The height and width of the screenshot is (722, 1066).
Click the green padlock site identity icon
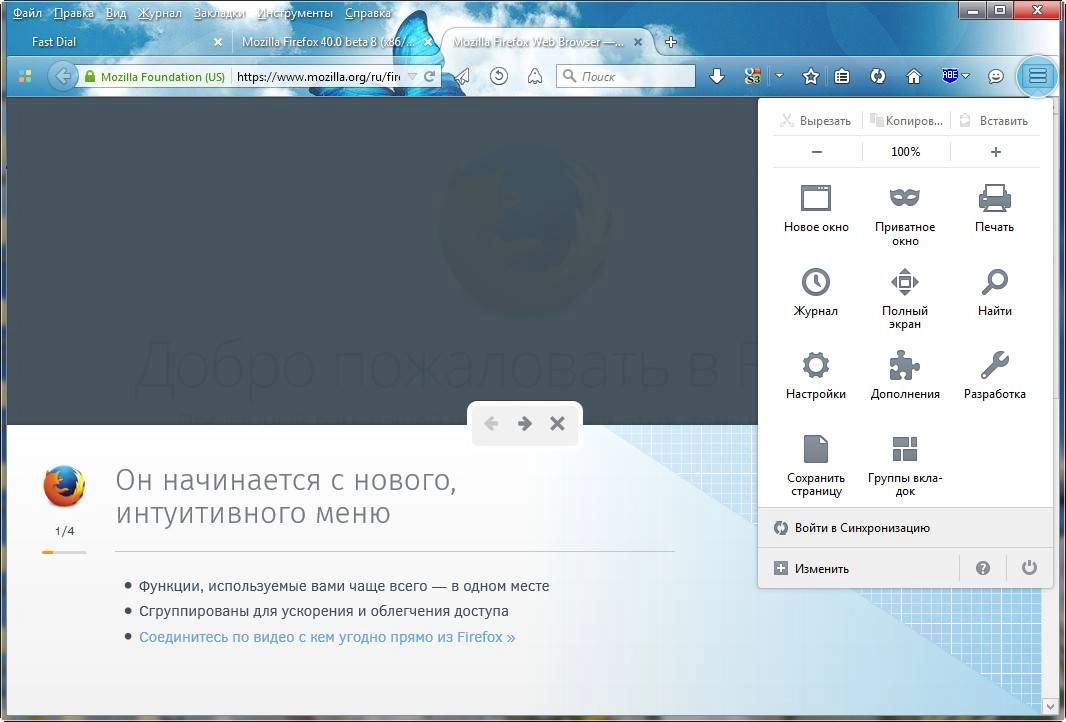[90, 76]
